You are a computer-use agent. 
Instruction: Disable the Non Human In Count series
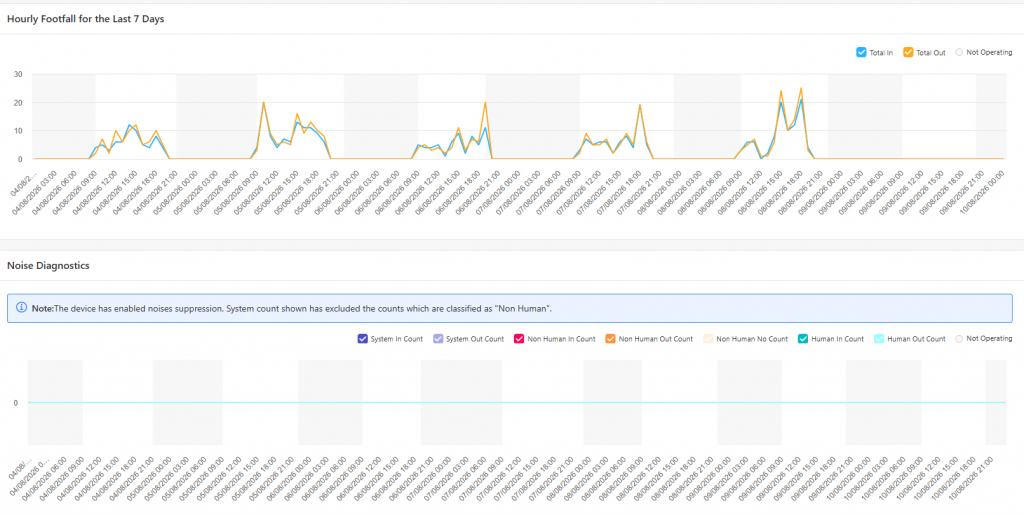(x=520, y=339)
